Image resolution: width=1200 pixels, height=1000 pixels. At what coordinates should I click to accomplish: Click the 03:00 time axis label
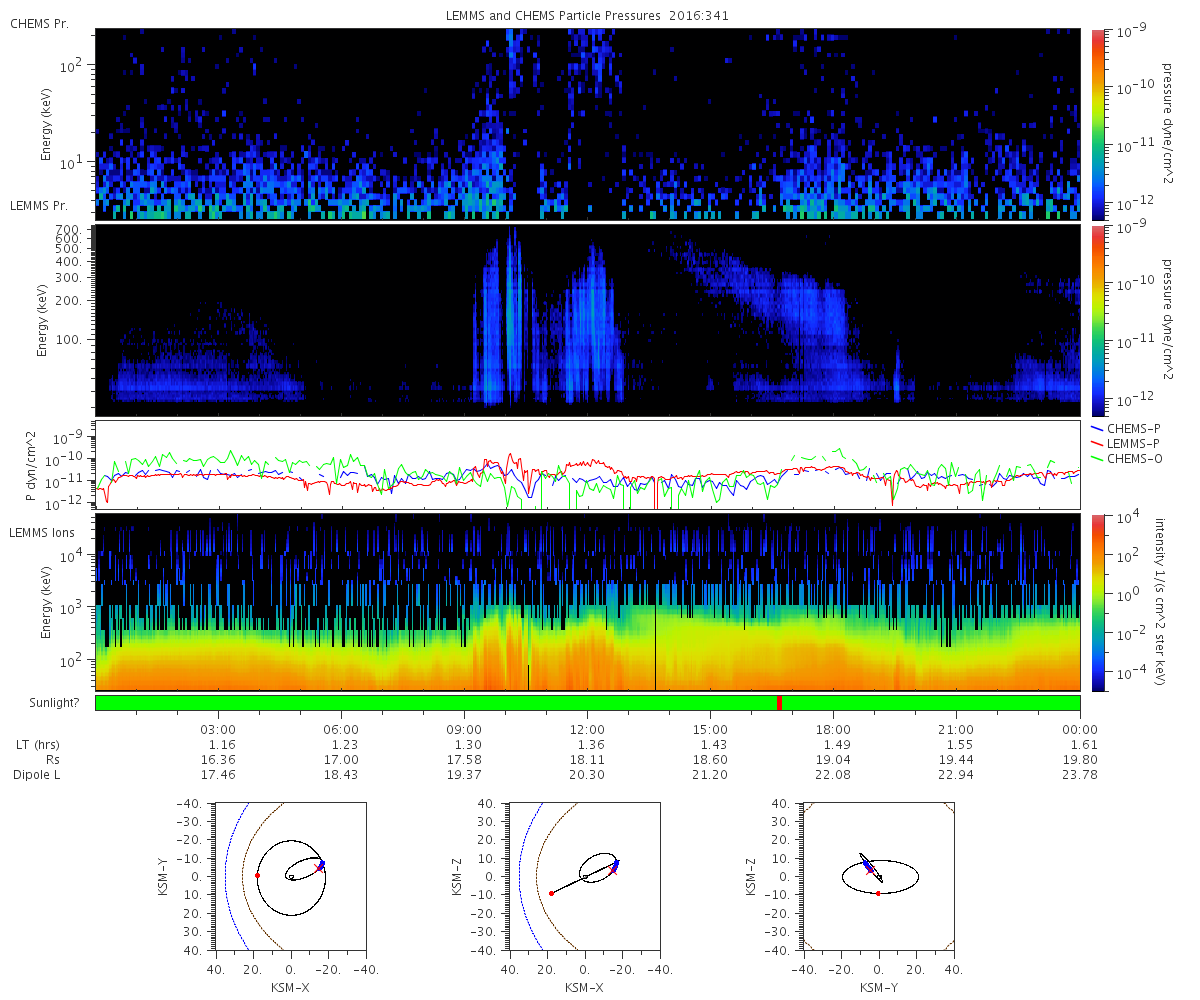pos(218,729)
